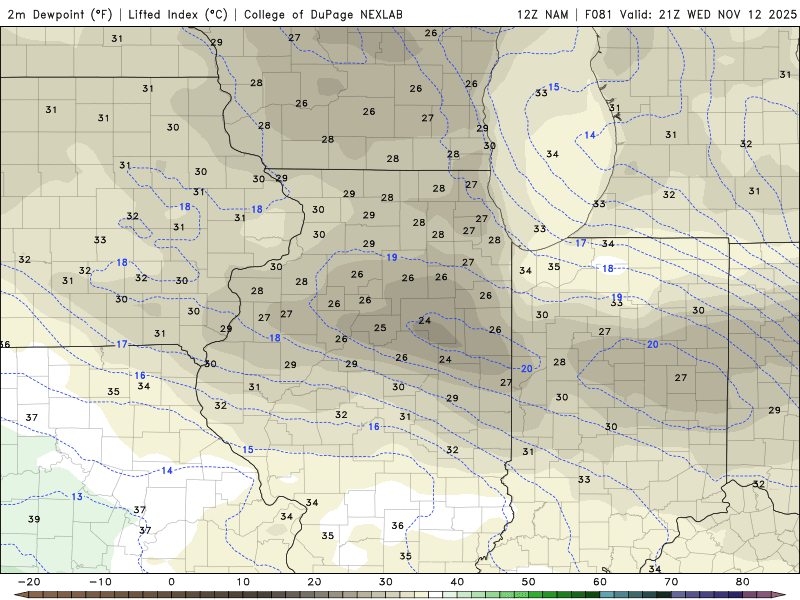Select the "10" label on the color scale
The height and width of the screenshot is (600, 800).
point(243,582)
